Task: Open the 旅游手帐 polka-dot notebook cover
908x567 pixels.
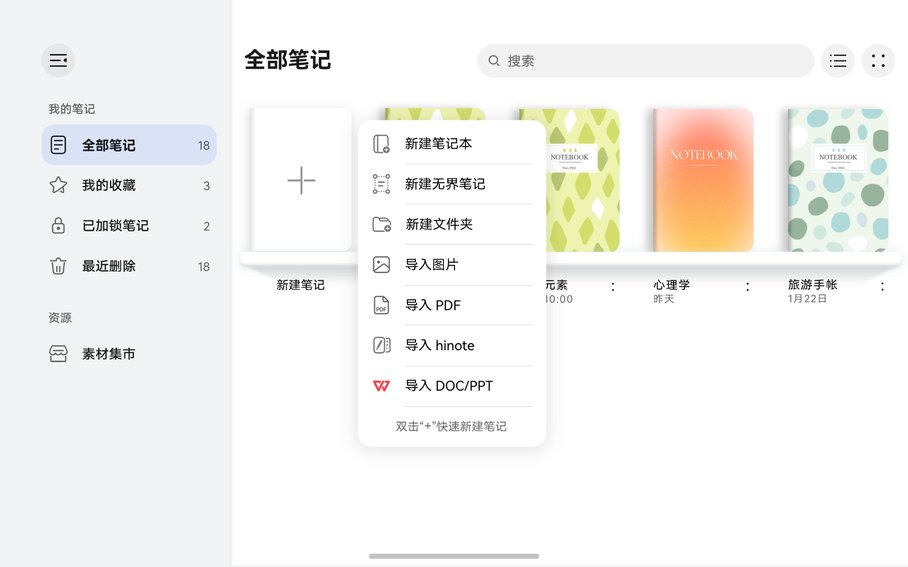Action: tap(838, 180)
